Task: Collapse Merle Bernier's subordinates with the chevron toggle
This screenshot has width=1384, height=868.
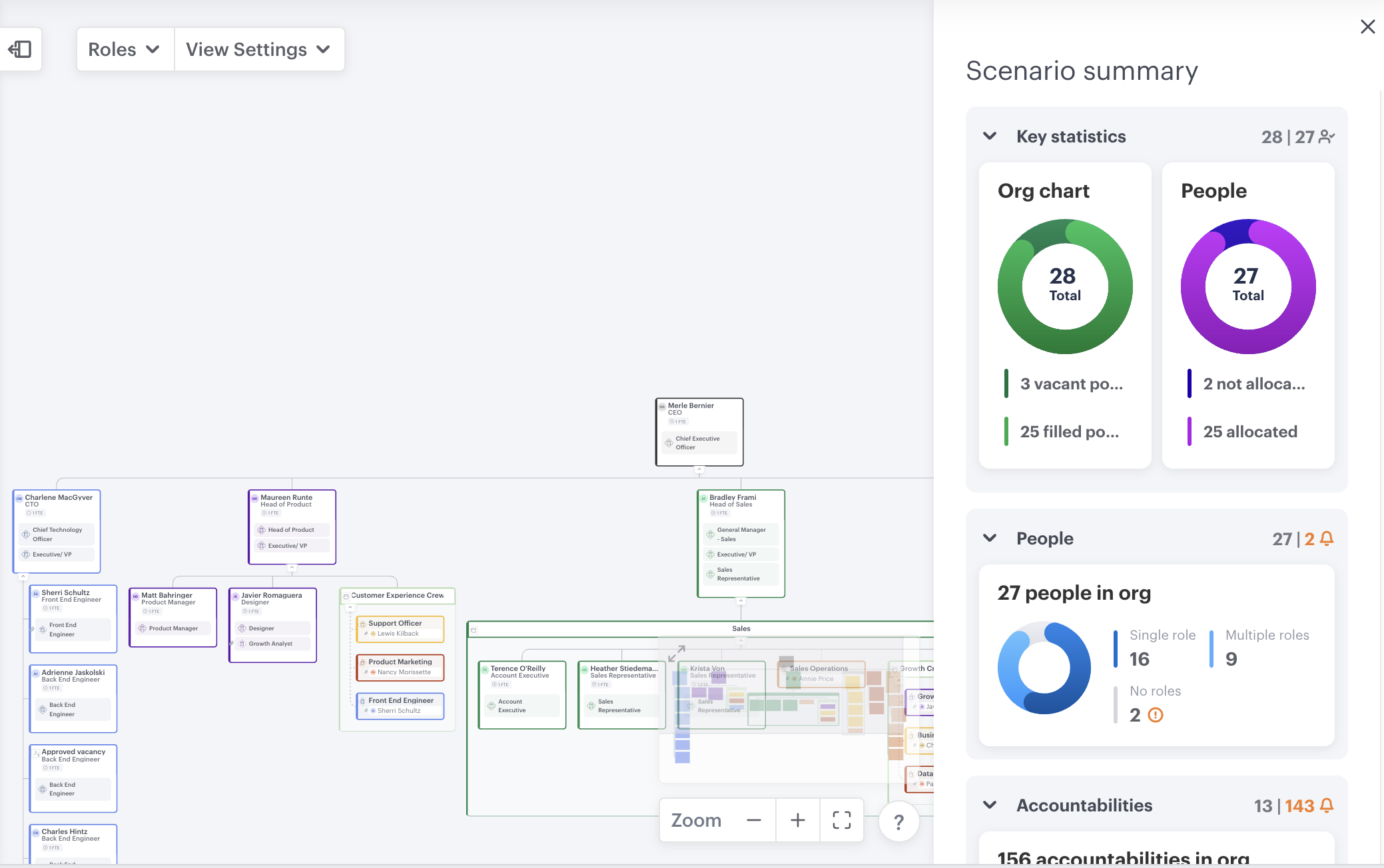Action: (x=699, y=468)
